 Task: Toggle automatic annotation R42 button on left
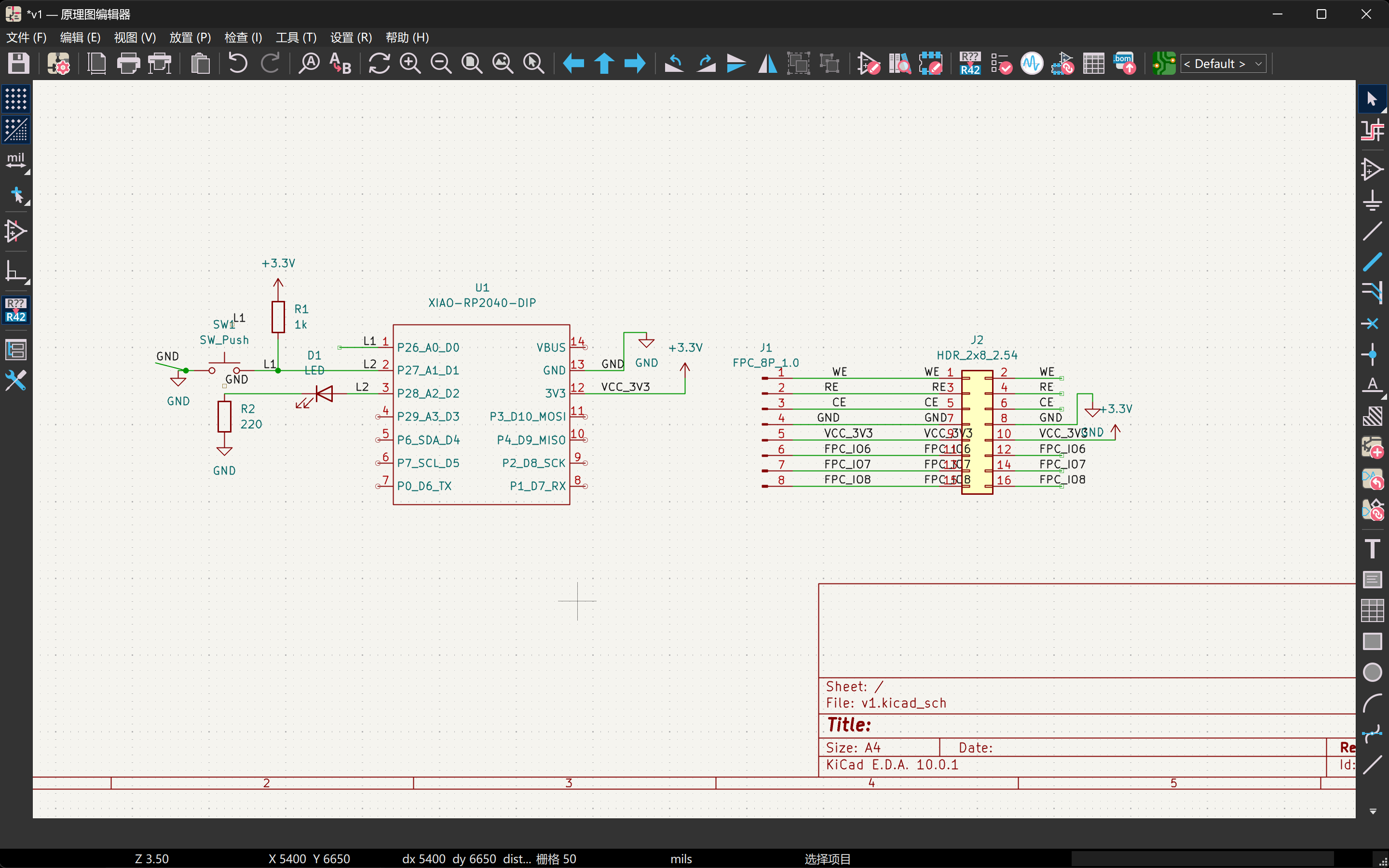(15, 310)
